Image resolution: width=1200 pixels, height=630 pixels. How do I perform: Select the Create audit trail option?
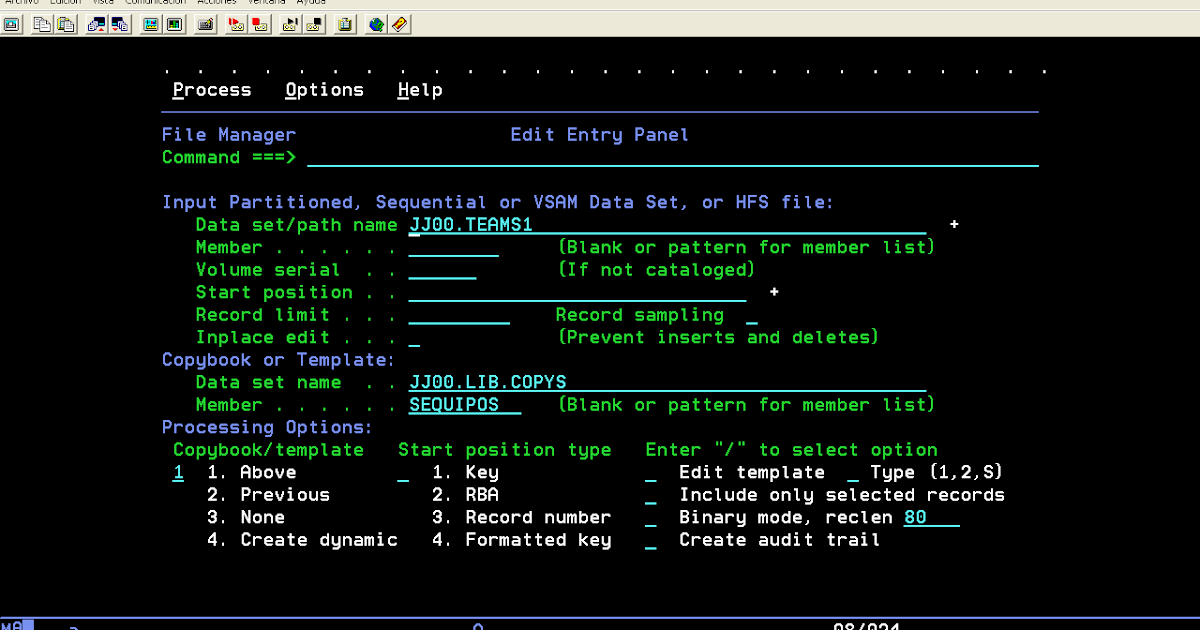(651, 540)
